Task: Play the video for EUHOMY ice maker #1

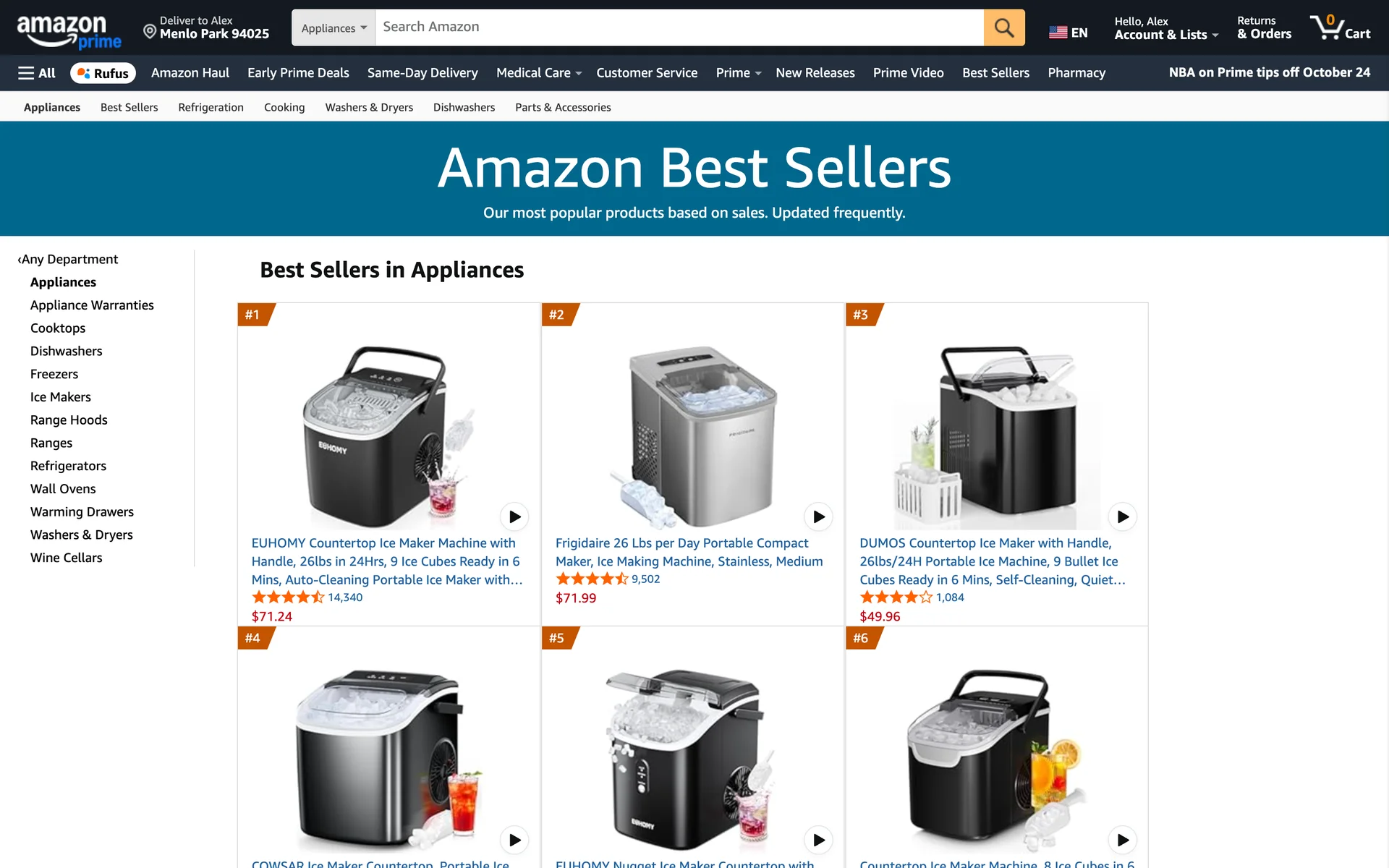Action: (x=514, y=516)
